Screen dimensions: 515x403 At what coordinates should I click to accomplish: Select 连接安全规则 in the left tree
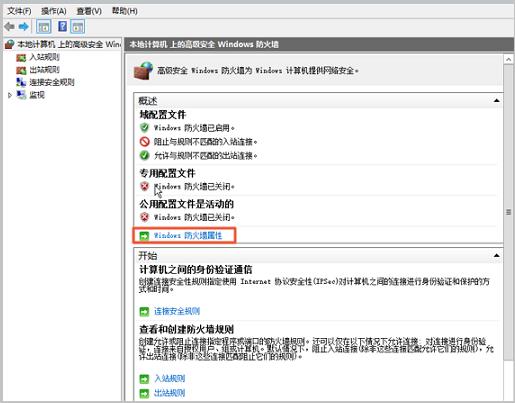point(52,82)
